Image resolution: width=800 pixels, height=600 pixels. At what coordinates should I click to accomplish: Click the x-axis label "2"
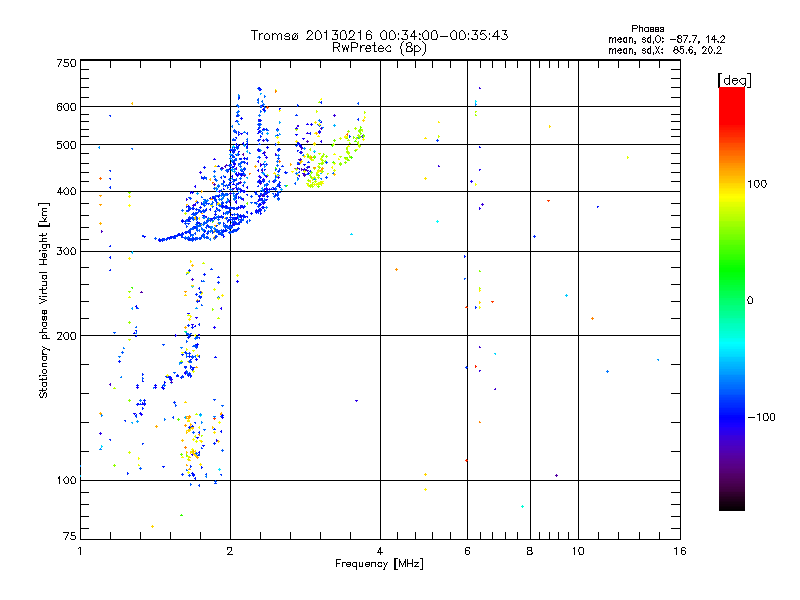pos(230,551)
